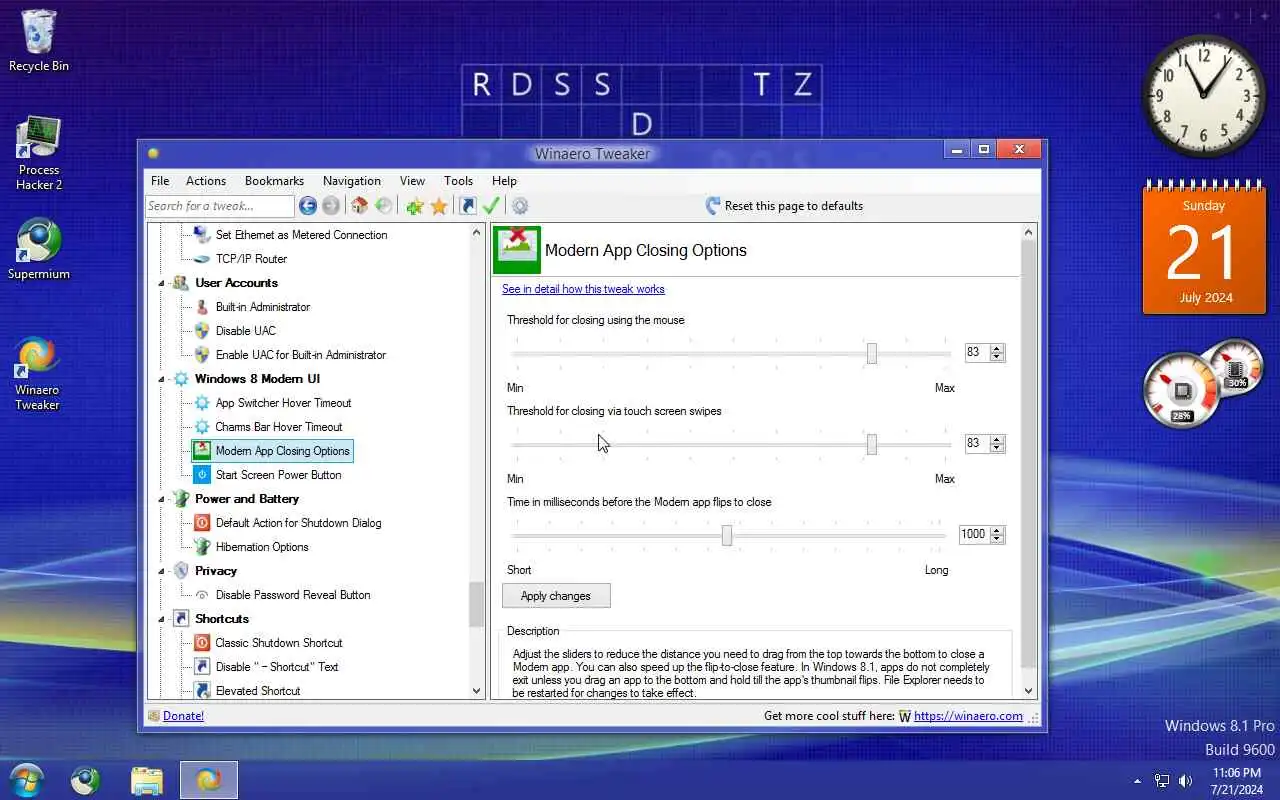Open the Help menu
1280x800 pixels.
[x=504, y=181]
